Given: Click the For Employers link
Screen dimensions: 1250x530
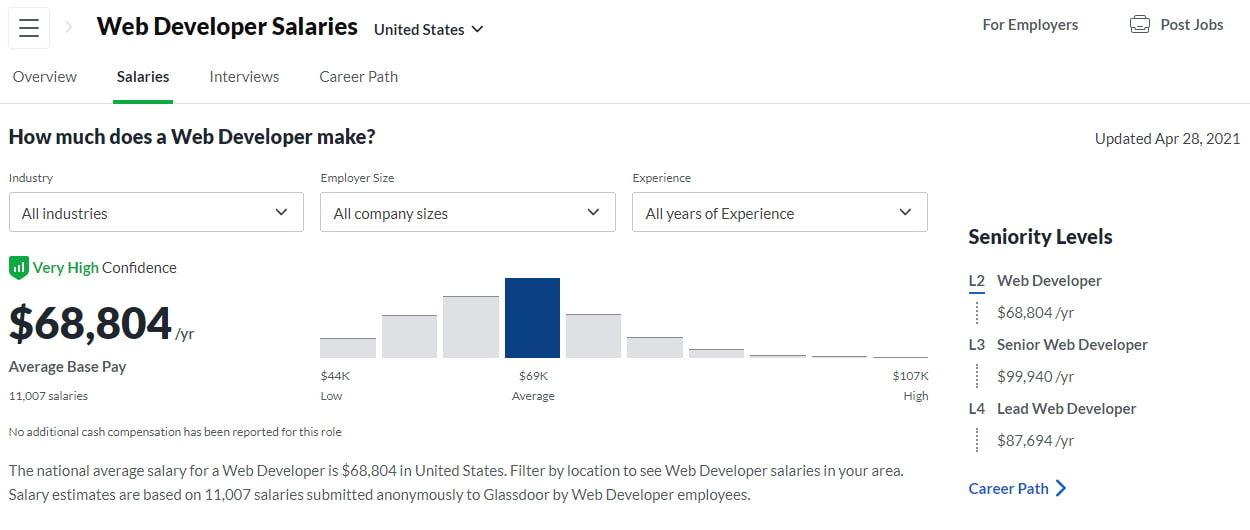Looking at the screenshot, I should click(1030, 25).
